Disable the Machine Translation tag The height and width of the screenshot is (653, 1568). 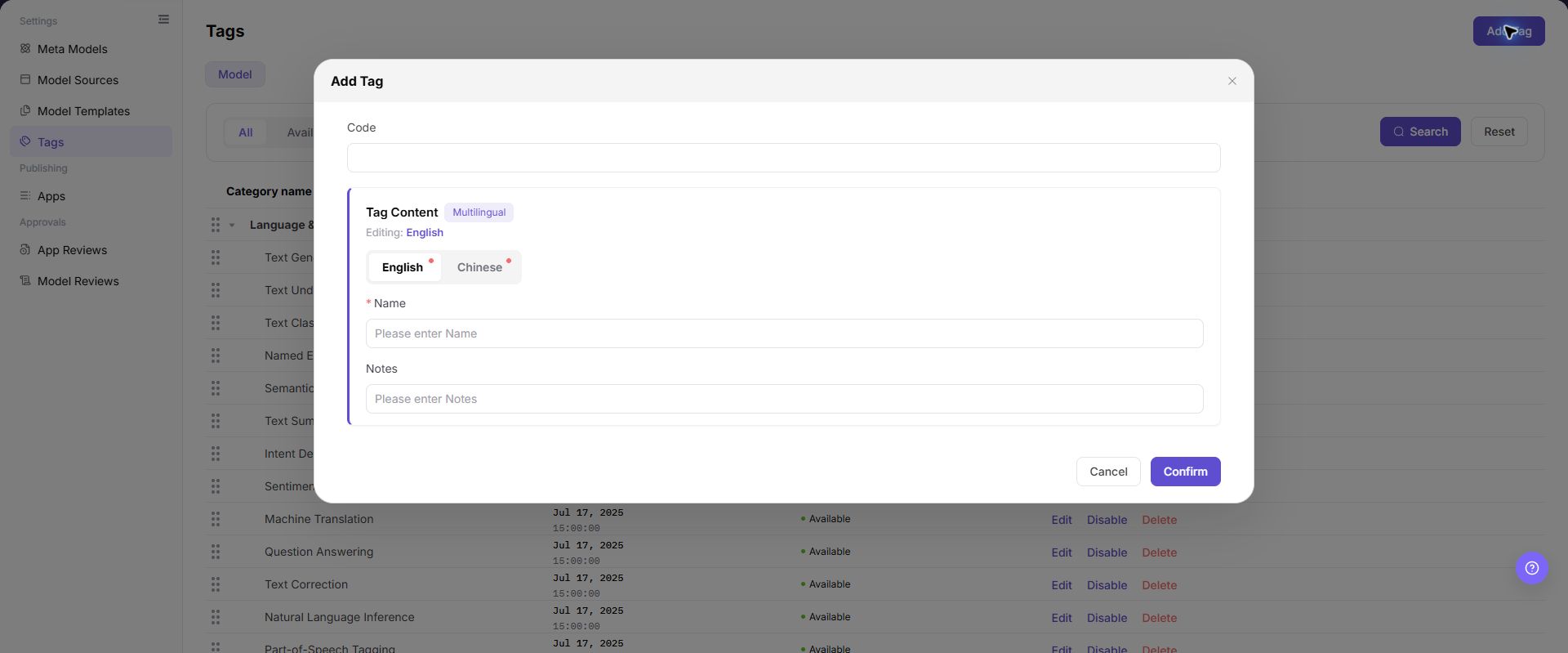coord(1107,520)
